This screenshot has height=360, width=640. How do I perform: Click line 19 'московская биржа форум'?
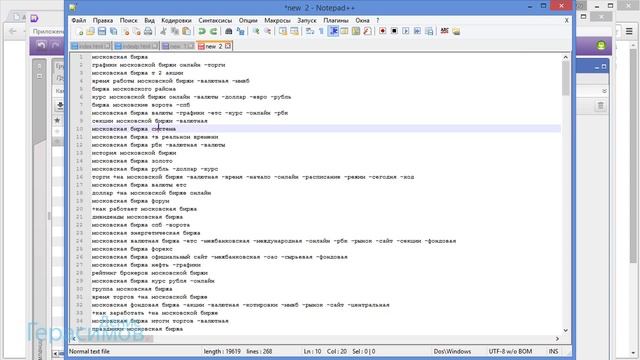130,201
